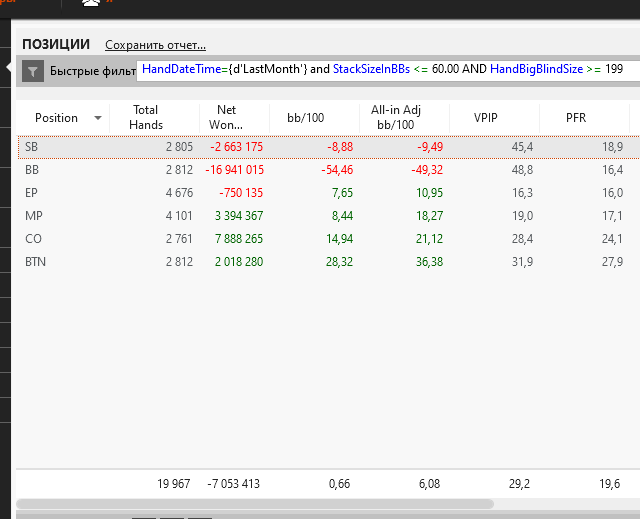The image size is (640, 519).
Task: Select the MP position row
Action: [x=329, y=215]
